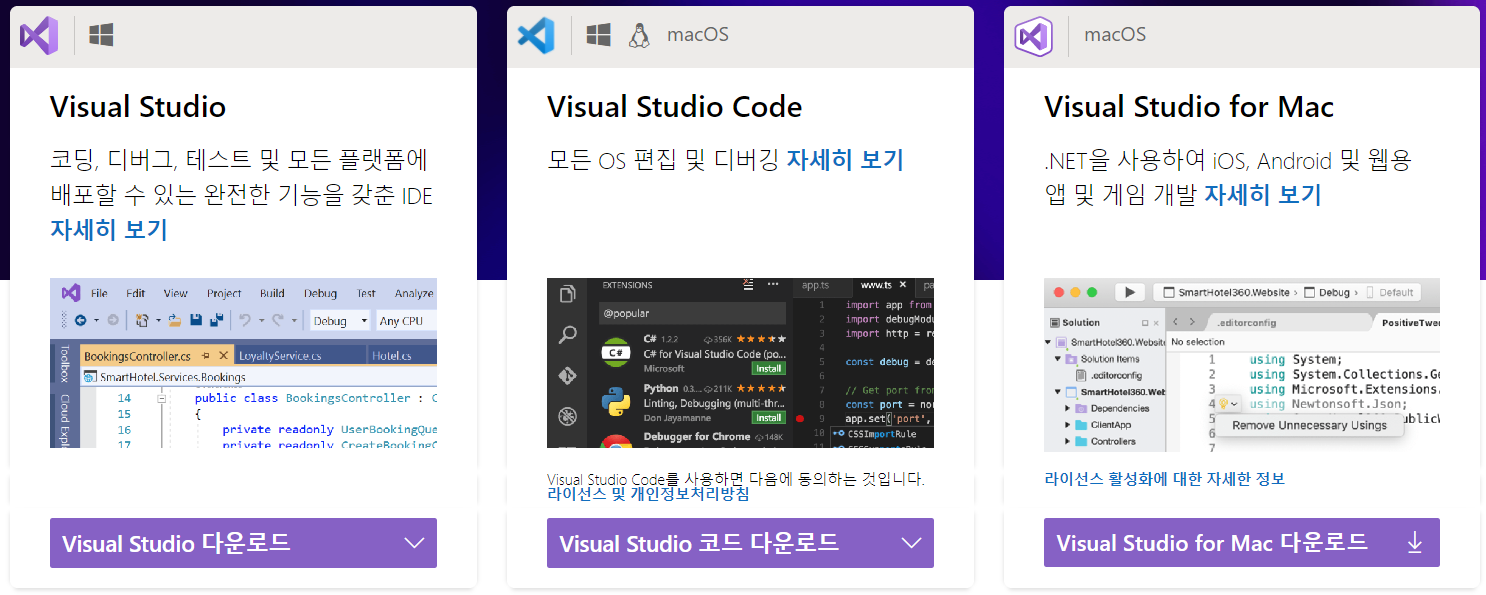The image size is (1486, 595).
Task: Click the Visual Studio Code screenshot thumbnail
Action: pyautogui.click(x=740, y=363)
